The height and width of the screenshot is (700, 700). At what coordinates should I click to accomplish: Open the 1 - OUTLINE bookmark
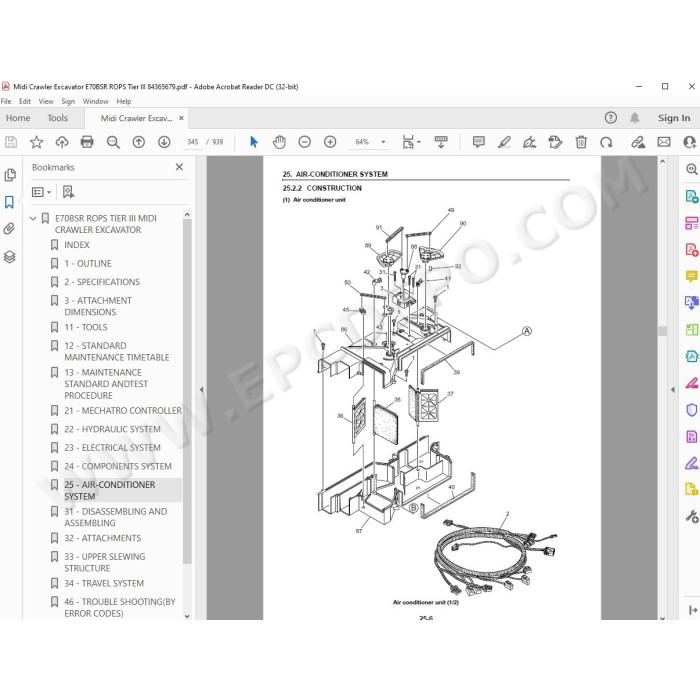(88, 263)
